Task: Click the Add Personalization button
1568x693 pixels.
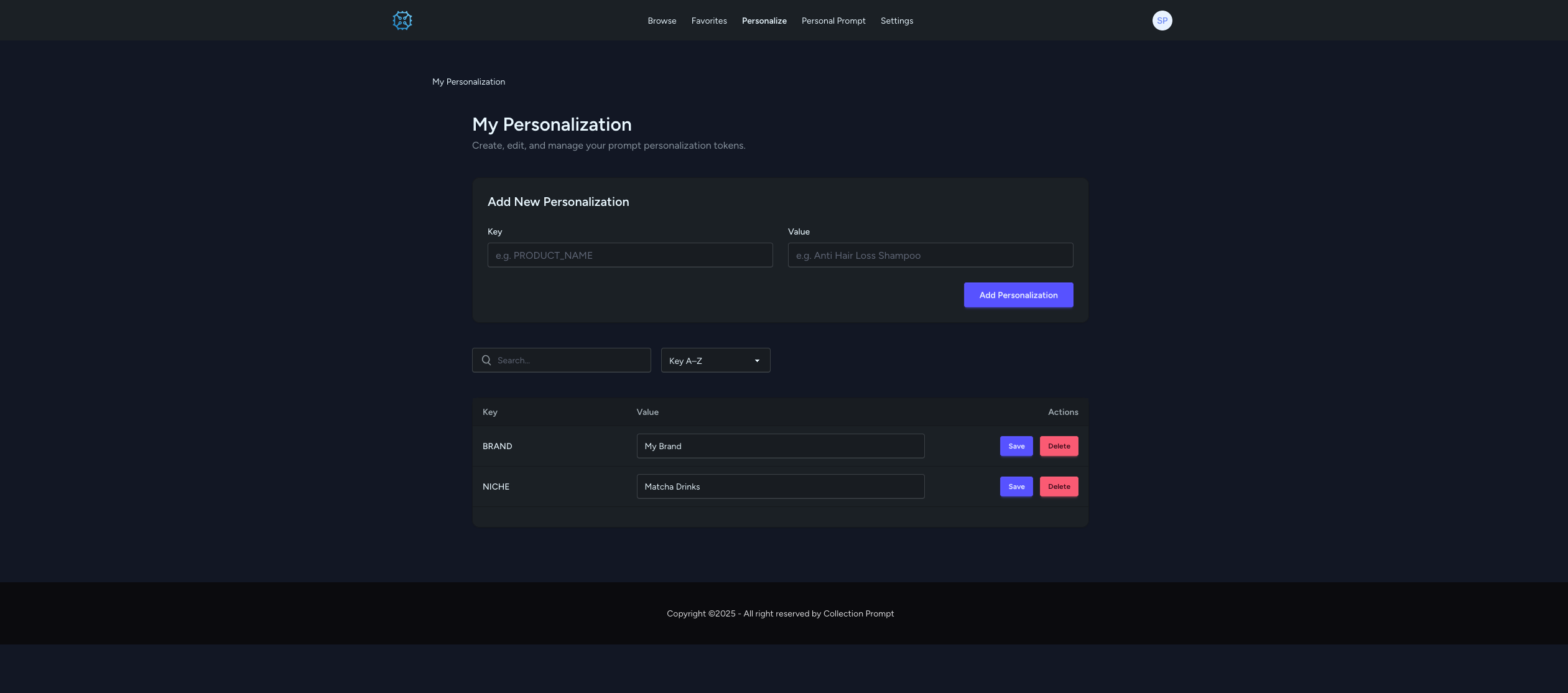Action: (x=1018, y=295)
